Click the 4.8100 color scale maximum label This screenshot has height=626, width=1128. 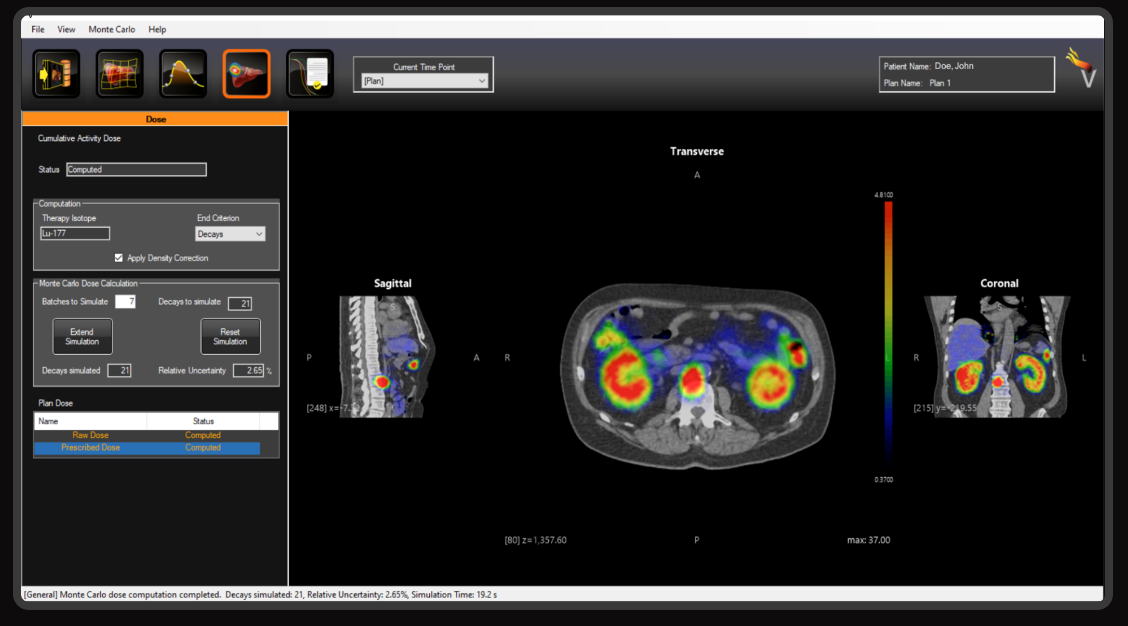coord(883,195)
